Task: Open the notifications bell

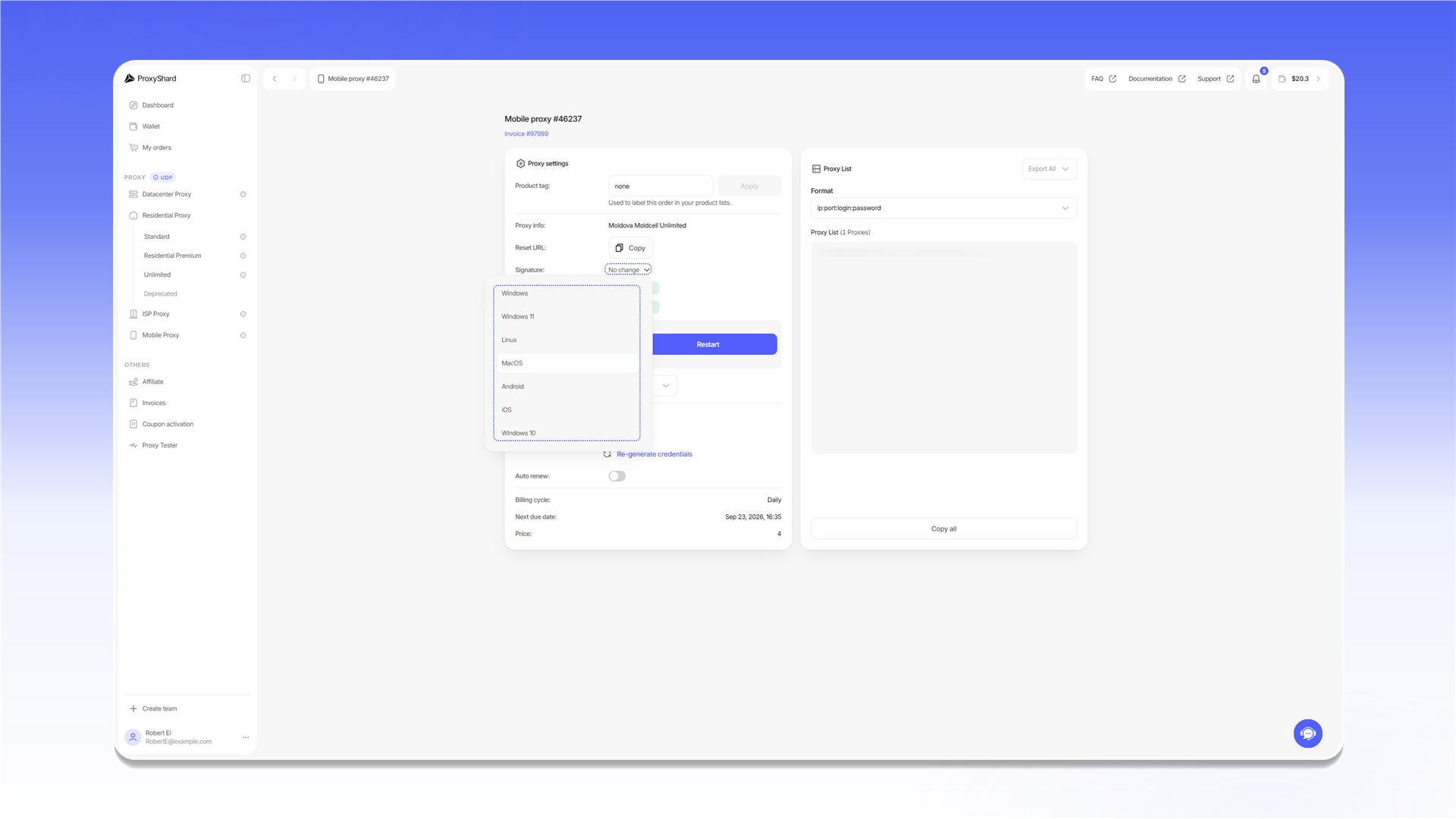Action: tap(1256, 79)
